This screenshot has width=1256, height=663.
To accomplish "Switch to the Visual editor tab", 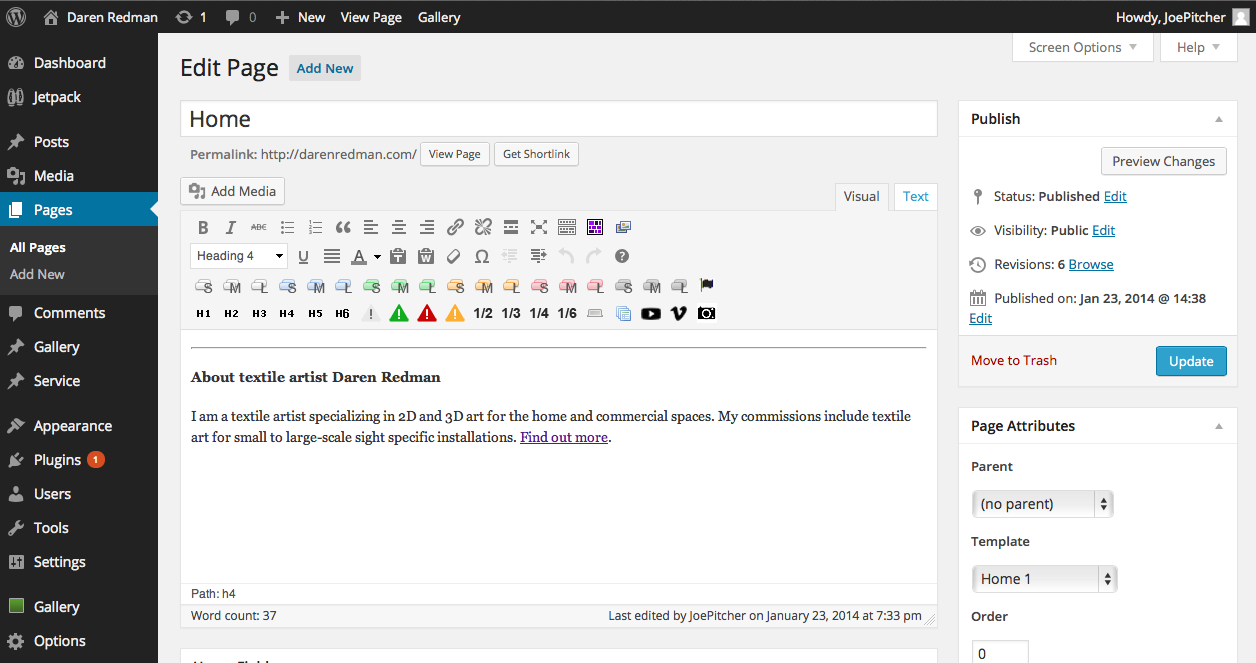I will click(861, 197).
